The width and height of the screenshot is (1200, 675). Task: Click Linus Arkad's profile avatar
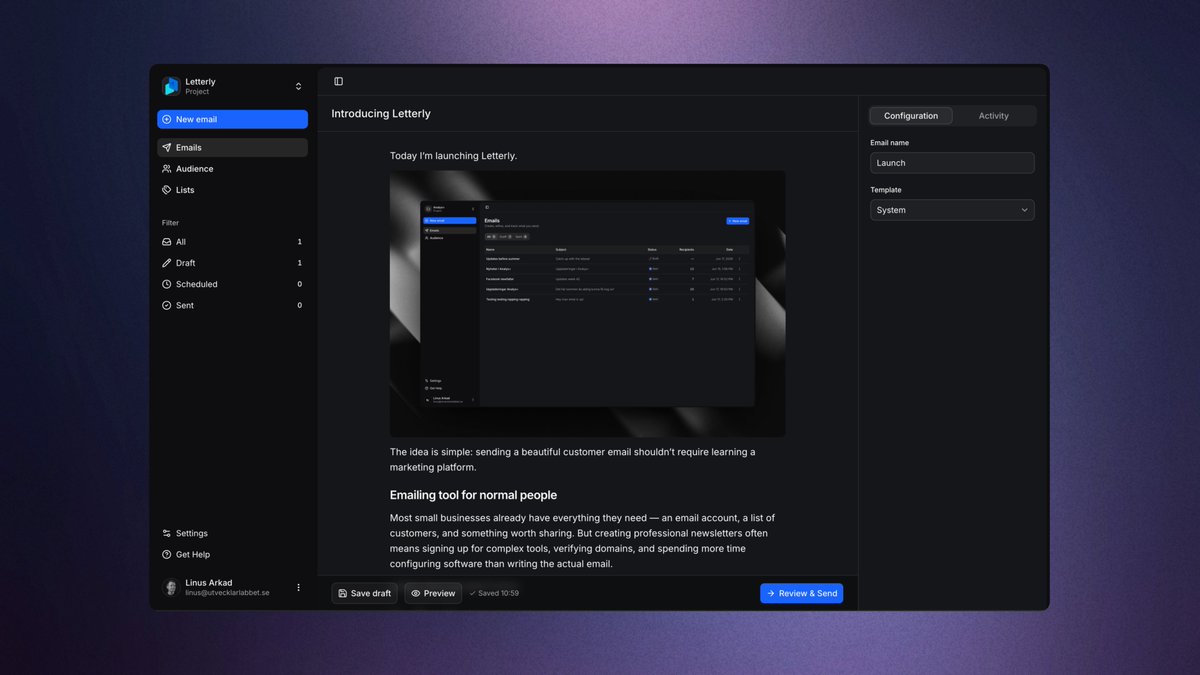pyautogui.click(x=171, y=587)
